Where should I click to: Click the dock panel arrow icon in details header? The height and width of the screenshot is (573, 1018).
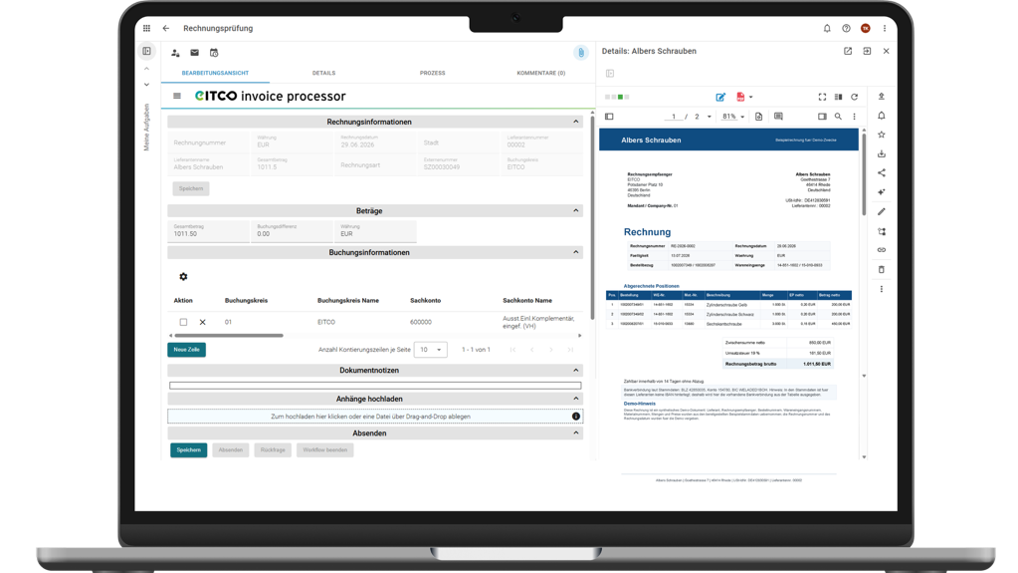(867, 51)
